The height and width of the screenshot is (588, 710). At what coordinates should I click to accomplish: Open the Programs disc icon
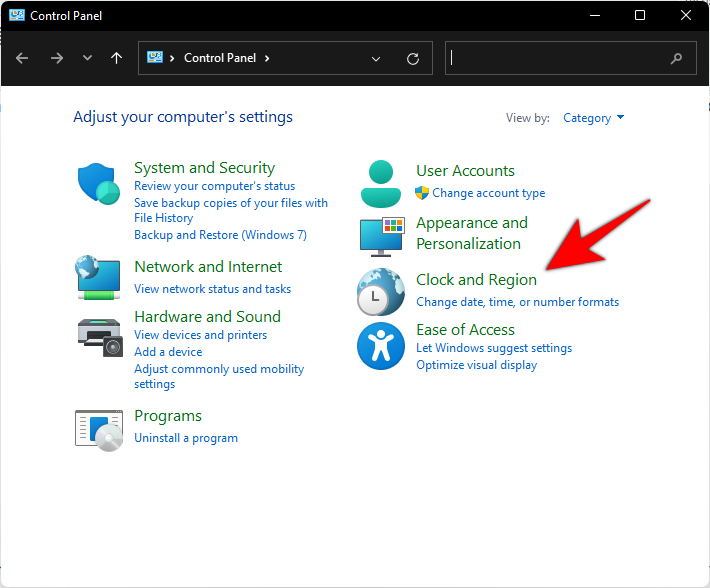point(98,427)
